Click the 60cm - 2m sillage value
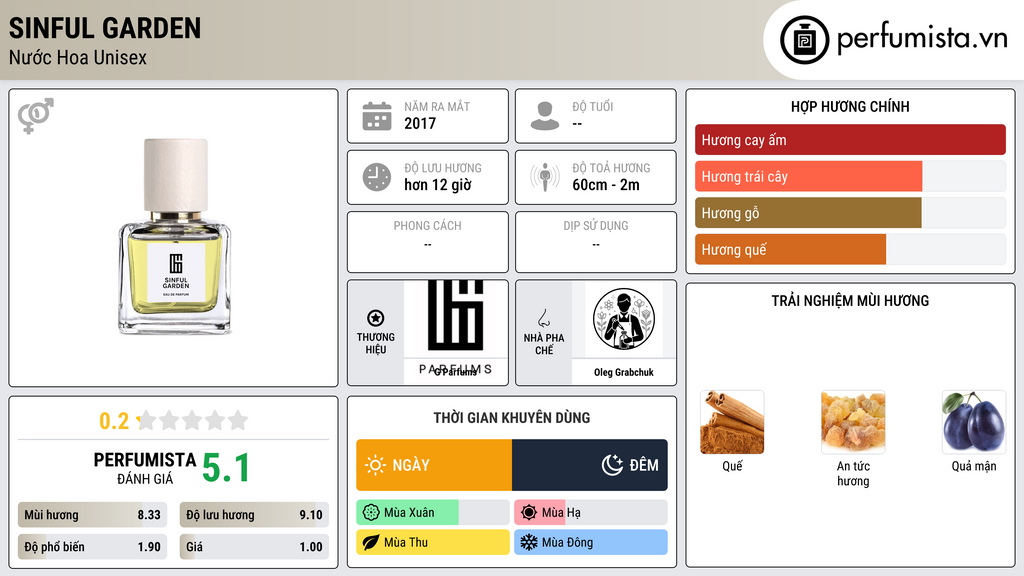This screenshot has width=1024, height=576. [x=606, y=185]
